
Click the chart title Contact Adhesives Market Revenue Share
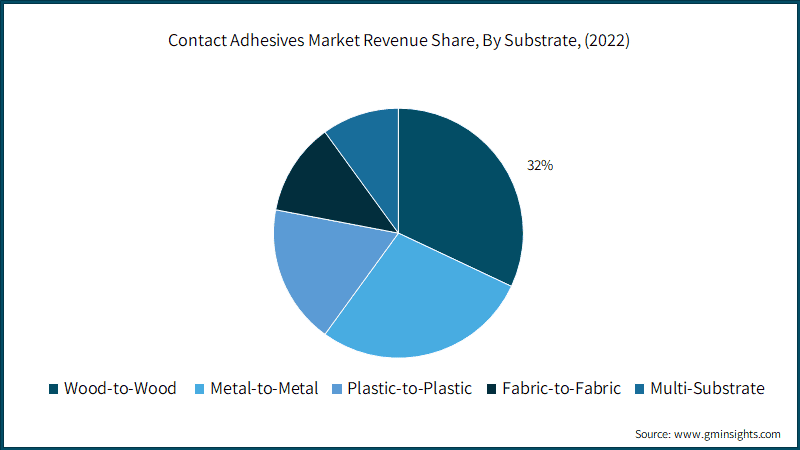399,40
